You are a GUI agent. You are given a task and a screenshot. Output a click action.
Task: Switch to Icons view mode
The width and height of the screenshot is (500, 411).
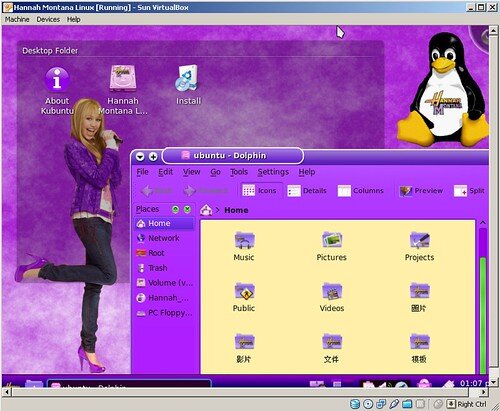coord(260,191)
